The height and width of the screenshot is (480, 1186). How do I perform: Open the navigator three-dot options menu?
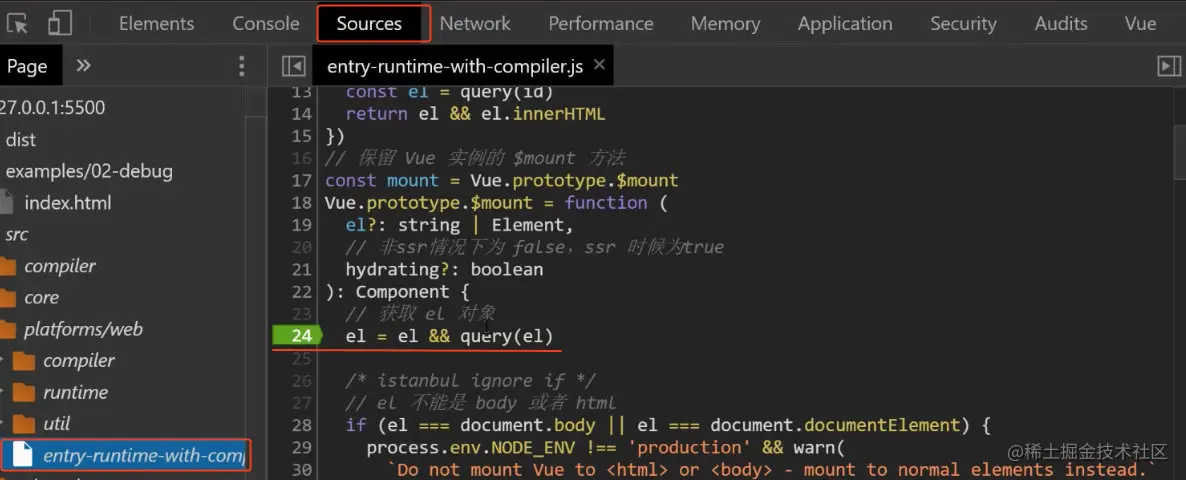click(x=241, y=67)
